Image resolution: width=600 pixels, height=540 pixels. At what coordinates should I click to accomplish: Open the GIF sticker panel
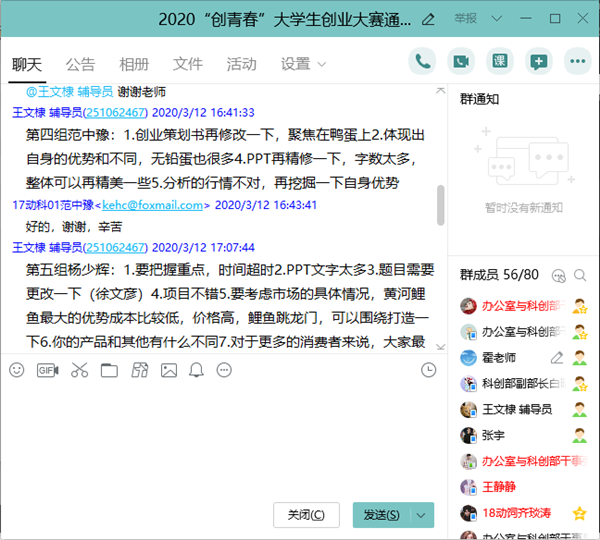pyautogui.click(x=47, y=370)
